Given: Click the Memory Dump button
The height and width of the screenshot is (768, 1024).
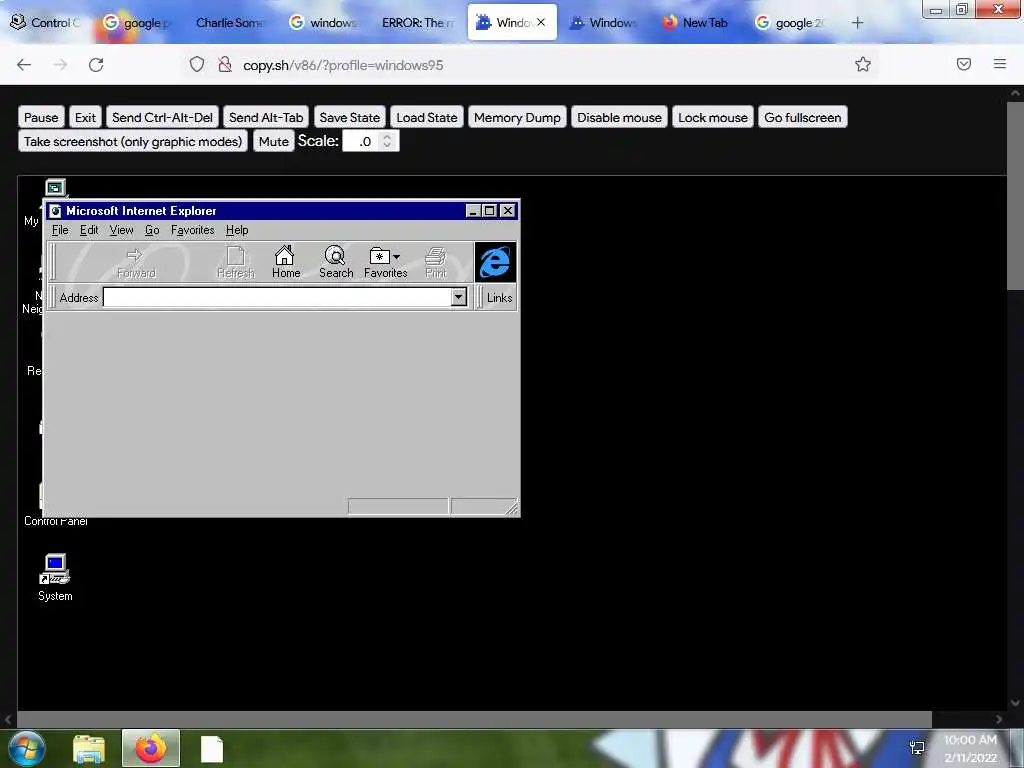Looking at the screenshot, I should (517, 118).
